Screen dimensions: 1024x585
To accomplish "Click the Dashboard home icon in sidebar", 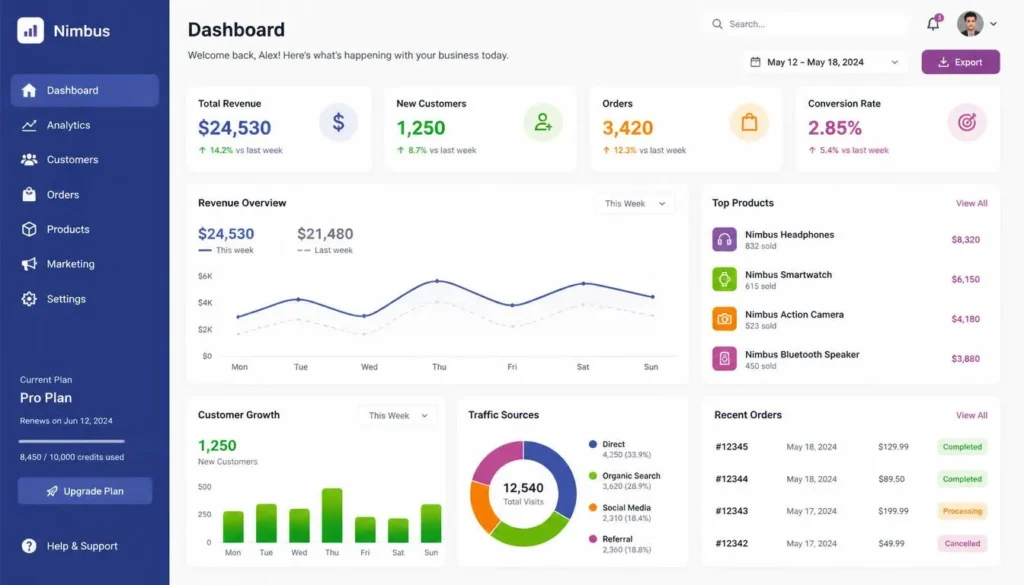I will click(29, 90).
